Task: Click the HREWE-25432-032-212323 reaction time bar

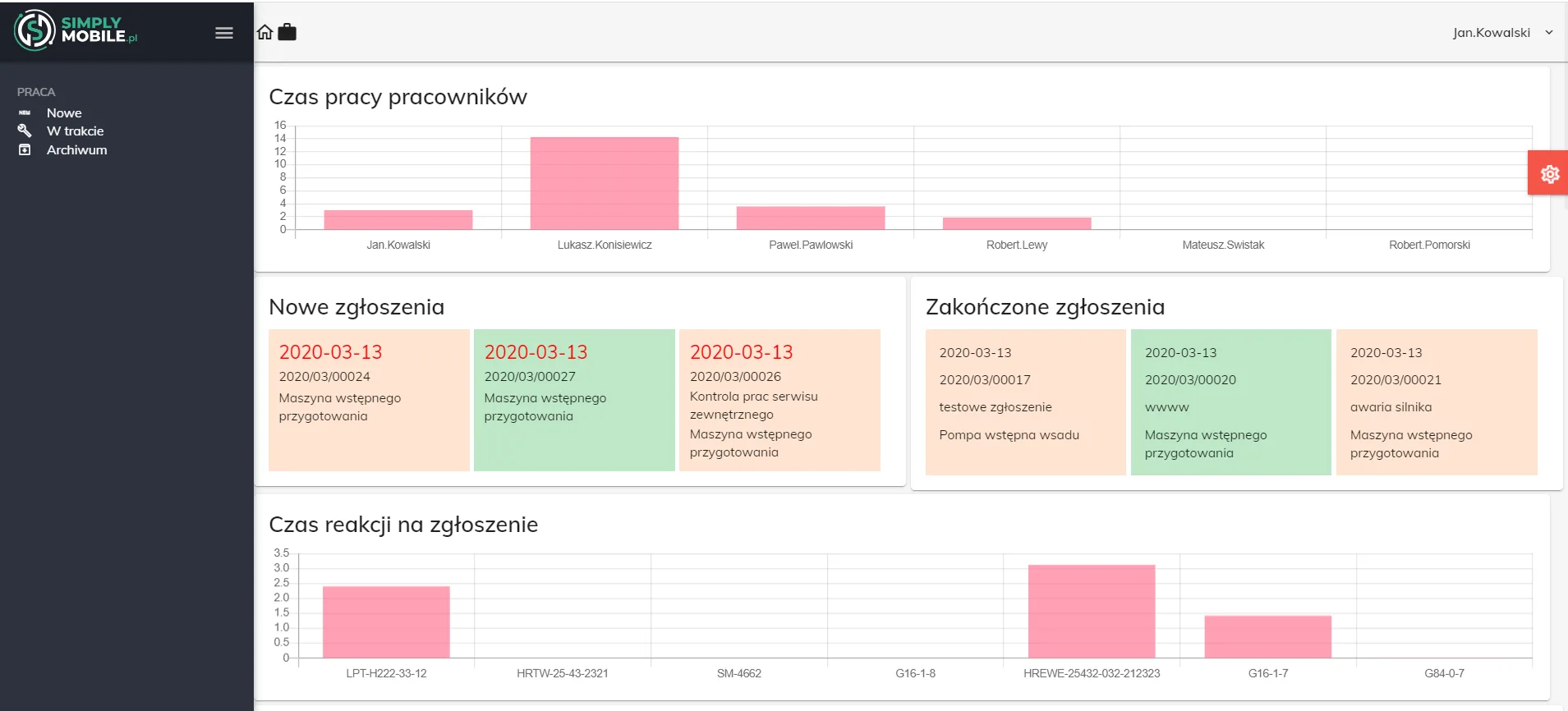Action: [1092, 611]
